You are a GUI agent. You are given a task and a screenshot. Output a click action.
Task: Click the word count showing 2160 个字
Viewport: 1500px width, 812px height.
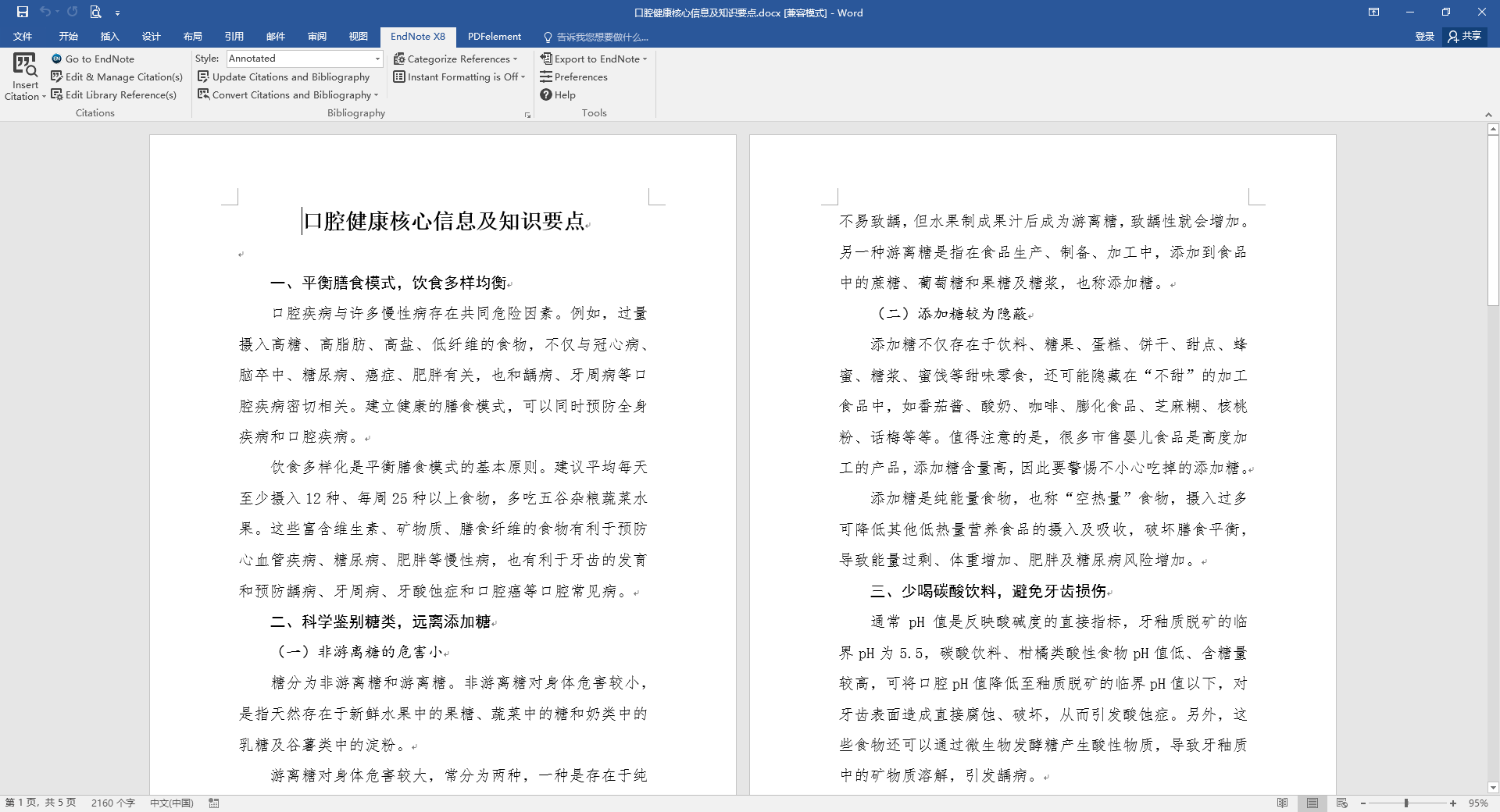click(112, 803)
